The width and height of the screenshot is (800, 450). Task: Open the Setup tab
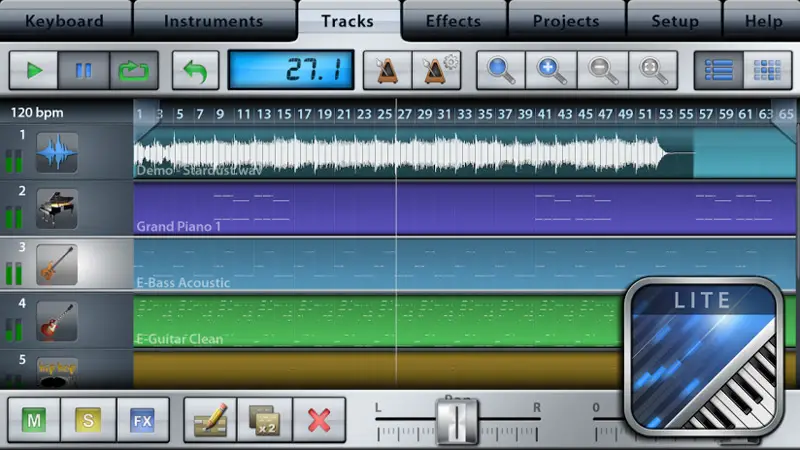675,21
